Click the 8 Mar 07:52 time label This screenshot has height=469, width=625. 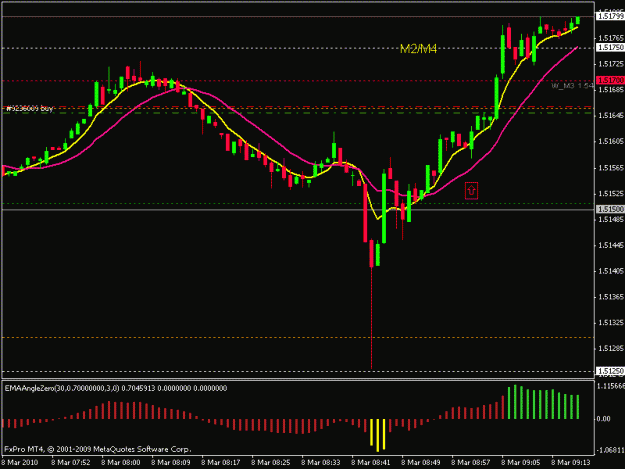[x=71, y=463]
